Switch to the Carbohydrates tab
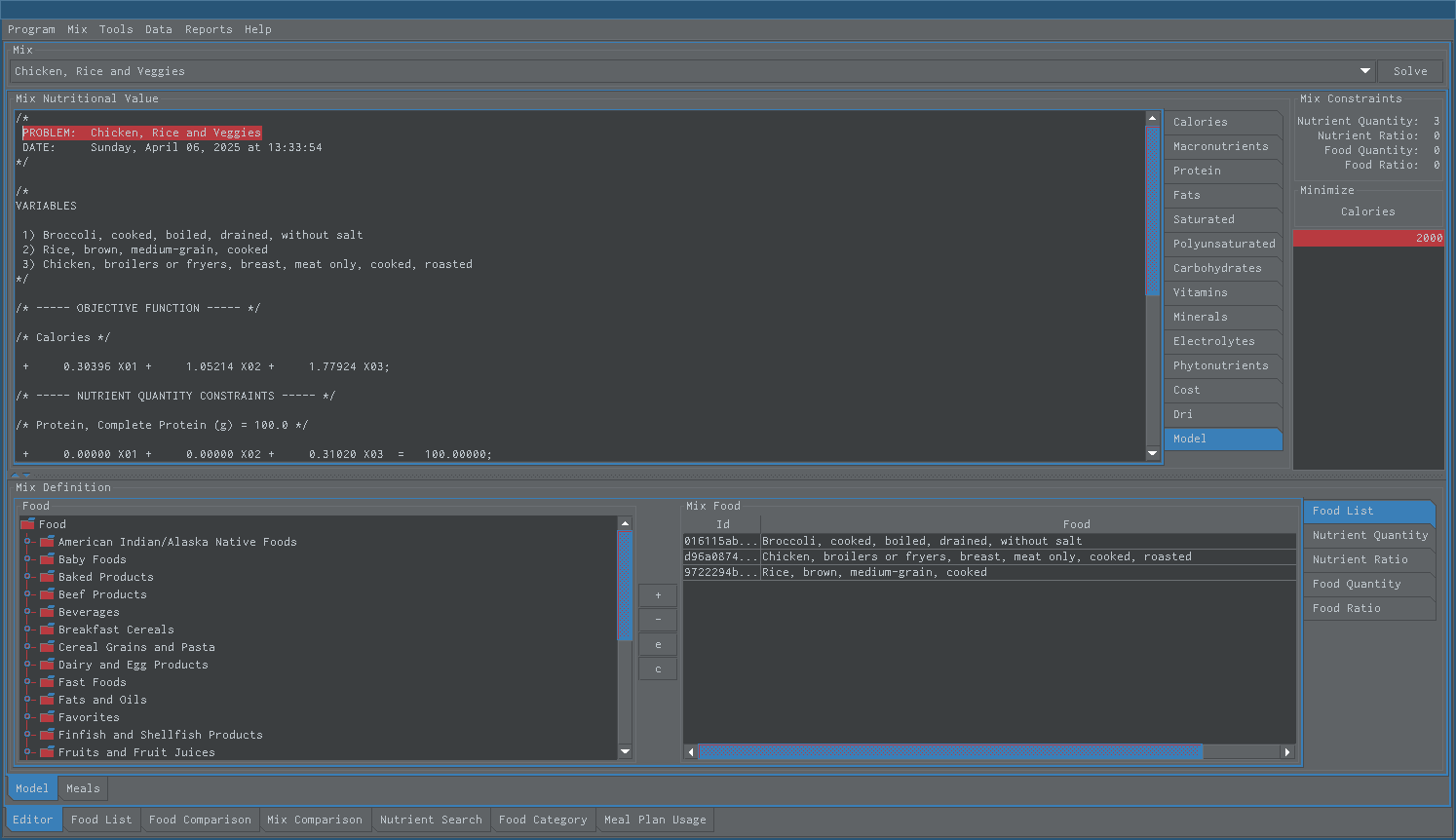Screen dimensions: 1456x840 1223,268
